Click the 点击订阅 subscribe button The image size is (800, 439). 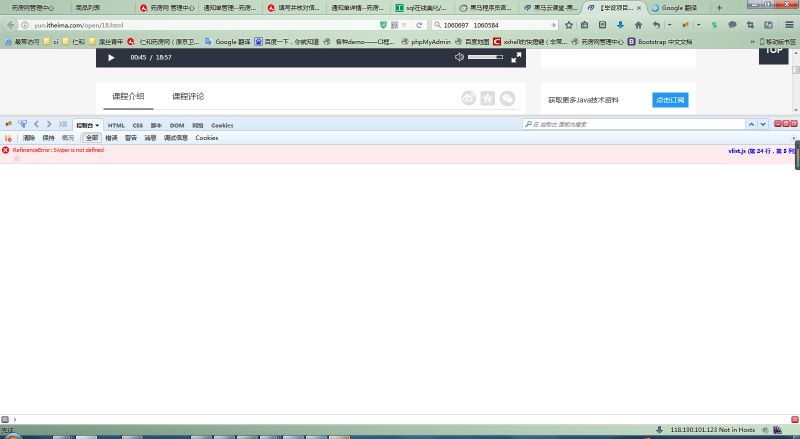670,100
